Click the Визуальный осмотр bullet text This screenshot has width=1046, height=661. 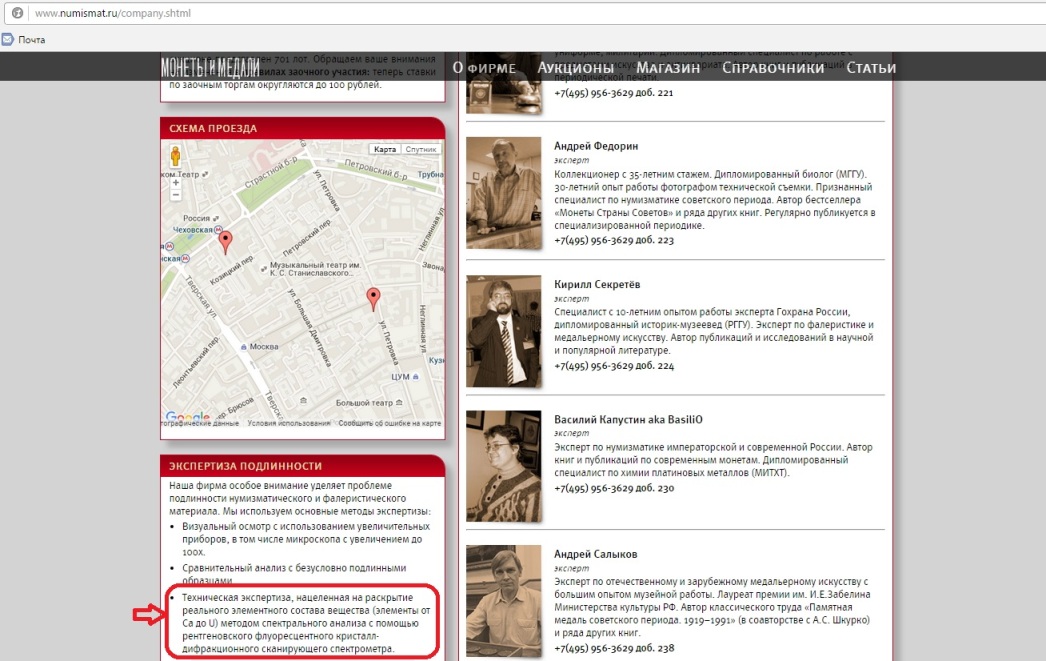[x=306, y=539]
